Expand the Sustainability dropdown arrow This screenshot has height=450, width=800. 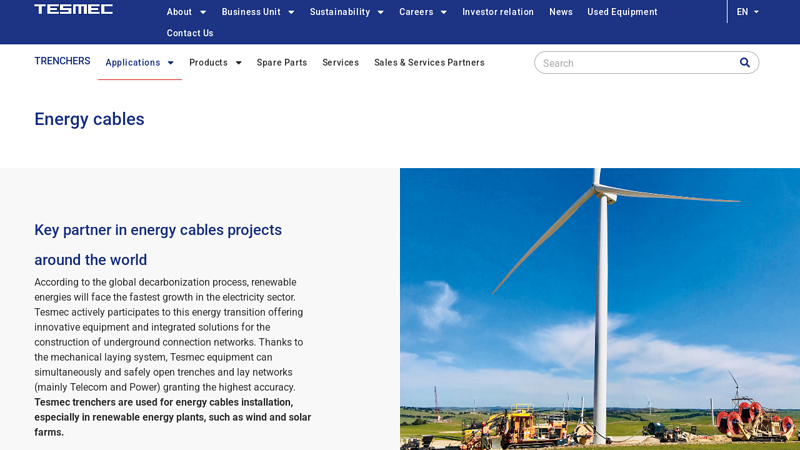point(381,12)
